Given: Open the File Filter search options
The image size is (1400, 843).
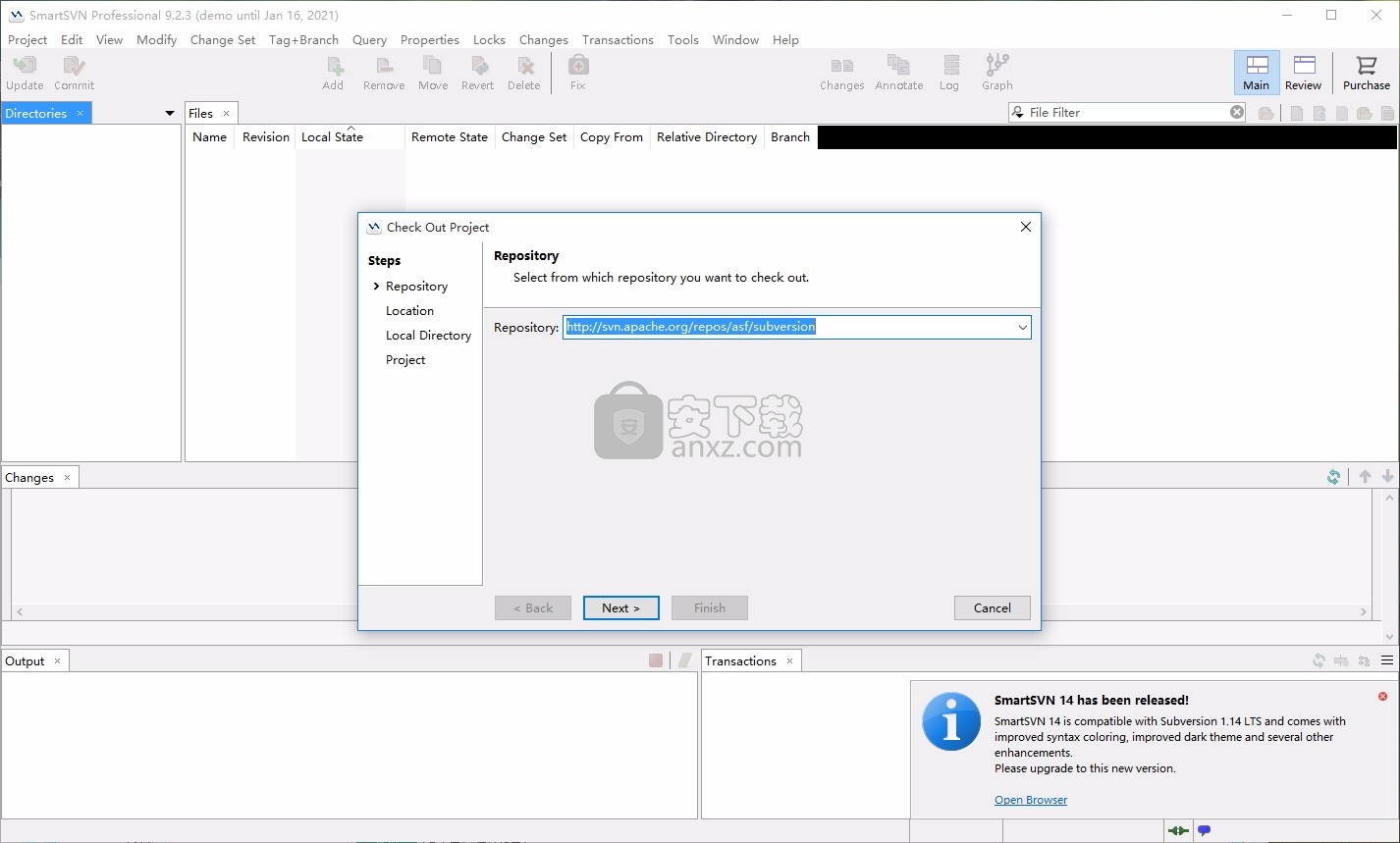Looking at the screenshot, I should point(1018,113).
